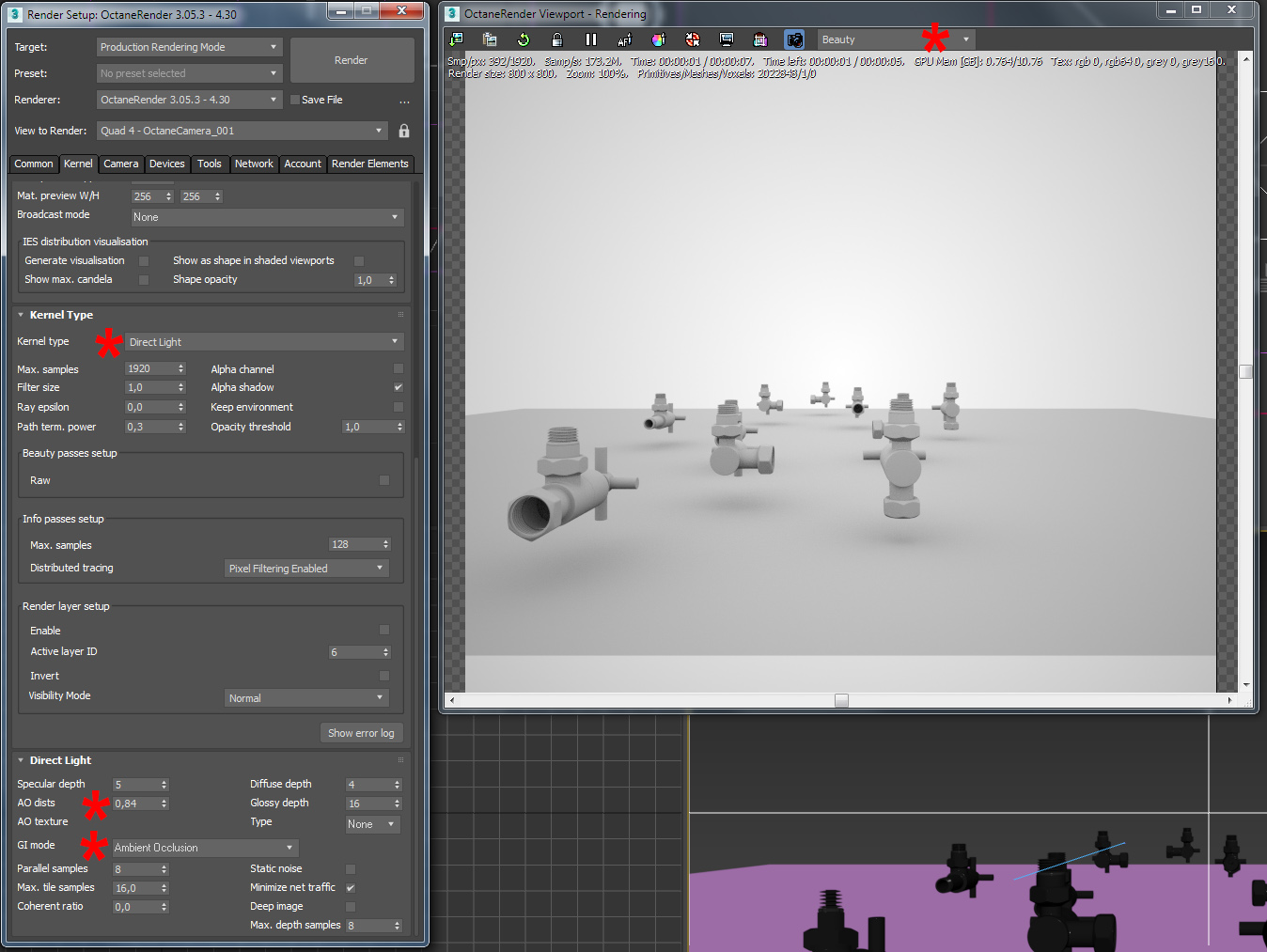This screenshot has height=952, width=1267.
Task: Switch to the Network tab
Action: point(254,164)
